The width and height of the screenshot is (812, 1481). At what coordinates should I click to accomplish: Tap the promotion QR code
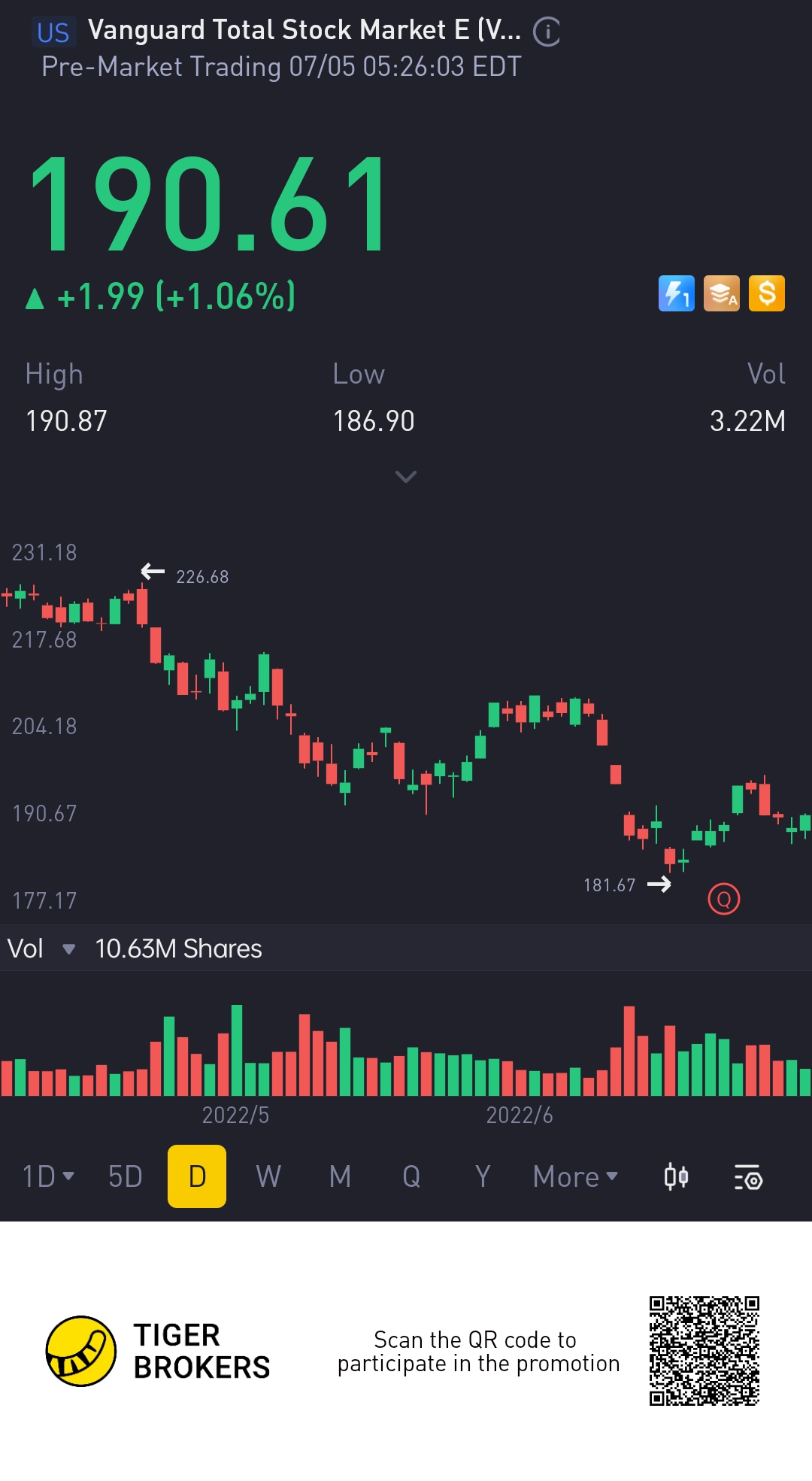point(704,1351)
